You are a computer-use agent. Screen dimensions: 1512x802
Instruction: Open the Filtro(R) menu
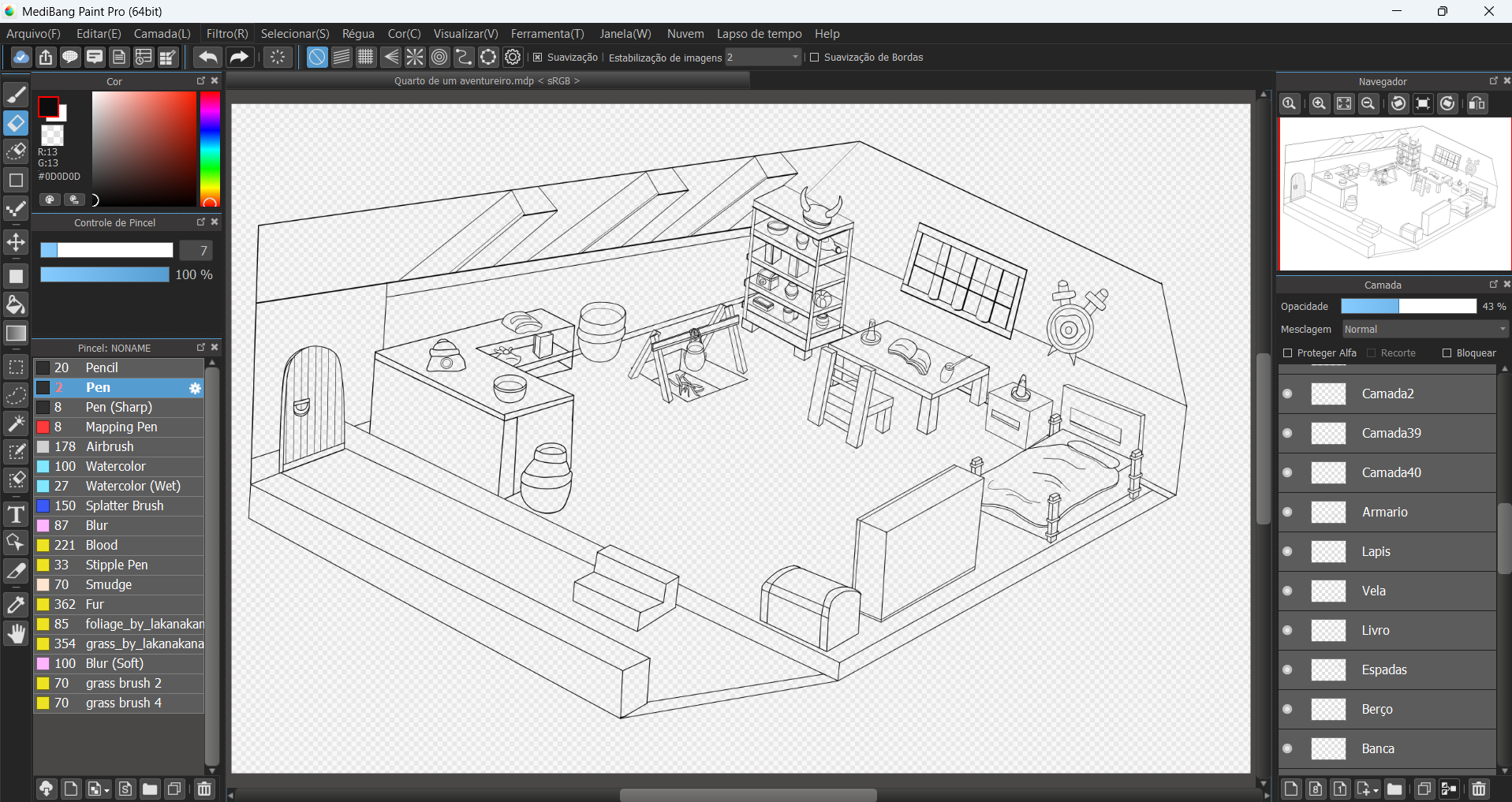(x=226, y=34)
